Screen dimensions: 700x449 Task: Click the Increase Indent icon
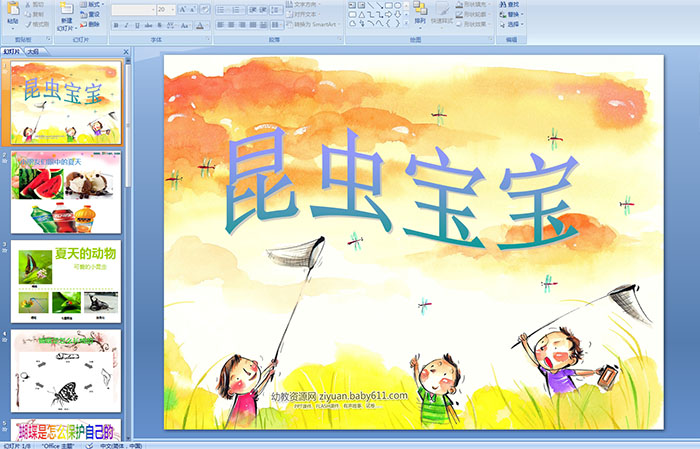tap(263, 10)
